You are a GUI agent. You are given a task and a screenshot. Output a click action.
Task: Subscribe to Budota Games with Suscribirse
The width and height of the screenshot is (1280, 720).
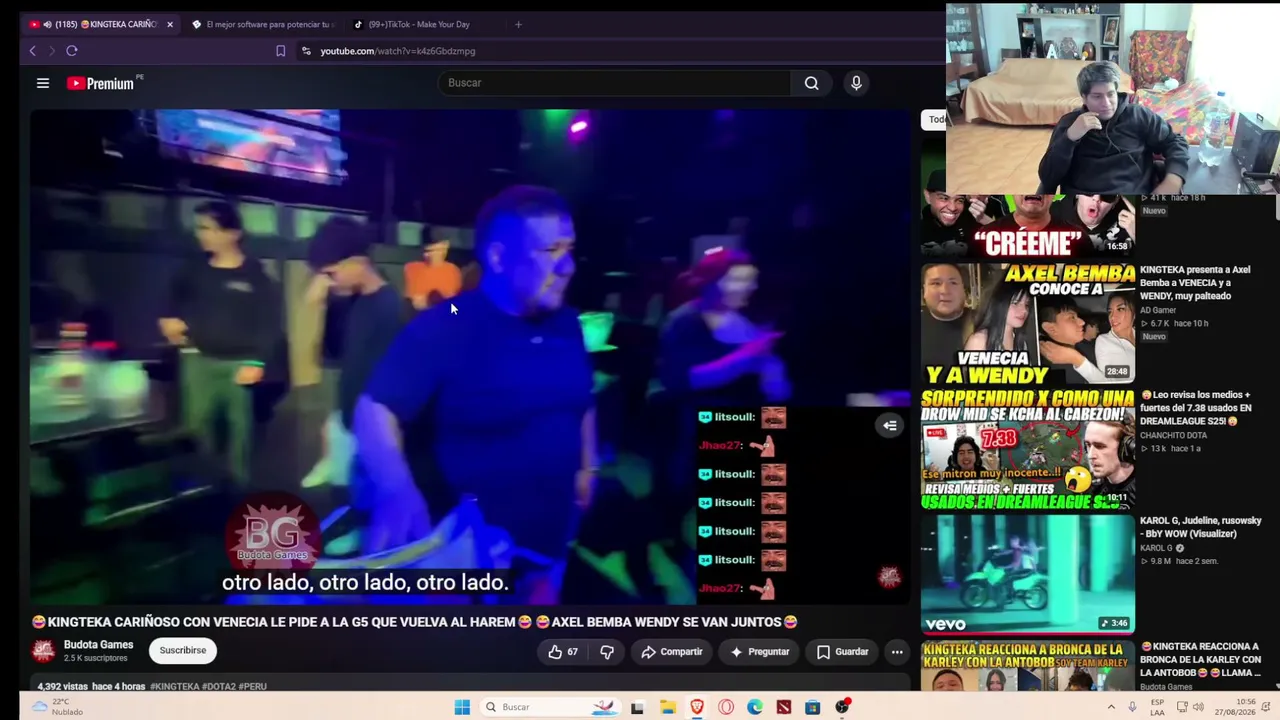[183, 650]
